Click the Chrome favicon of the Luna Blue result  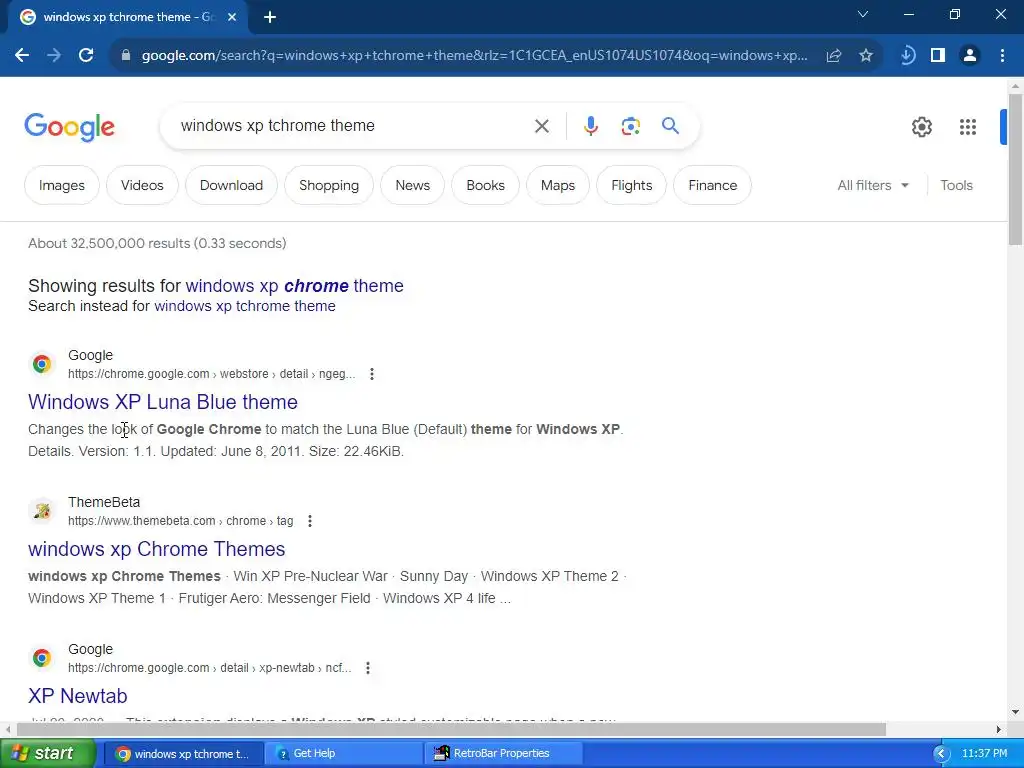pyautogui.click(x=42, y=364)
